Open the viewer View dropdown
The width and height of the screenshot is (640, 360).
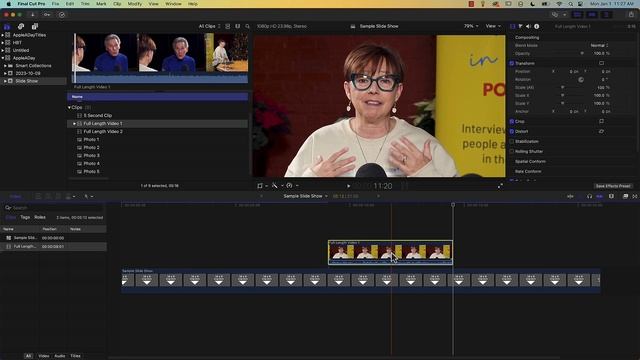(x=493, y=26)
